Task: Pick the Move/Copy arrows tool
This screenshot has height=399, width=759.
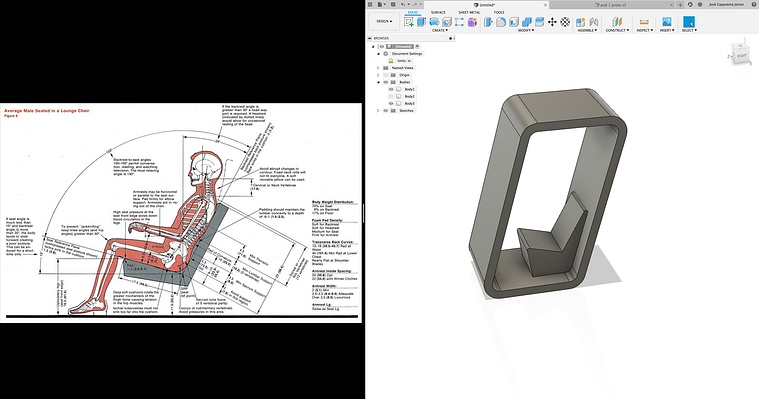Action: [x=552, y=22]
